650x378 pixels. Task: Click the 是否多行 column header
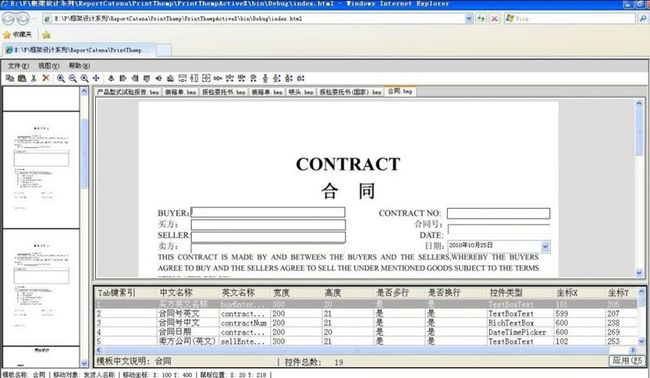pyautogui.click(x=399, y=293)
